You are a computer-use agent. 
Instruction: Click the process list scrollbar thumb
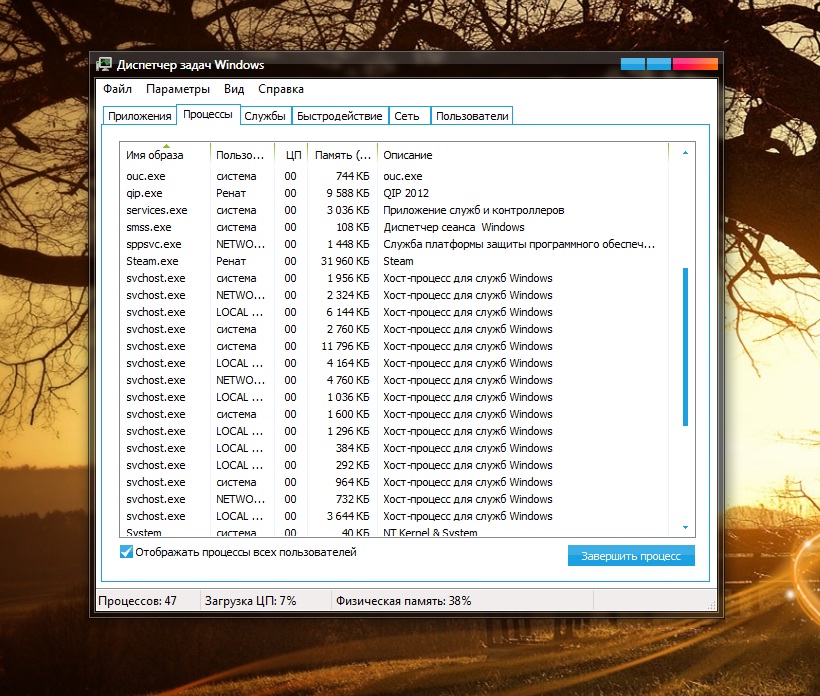pos(685,347)
